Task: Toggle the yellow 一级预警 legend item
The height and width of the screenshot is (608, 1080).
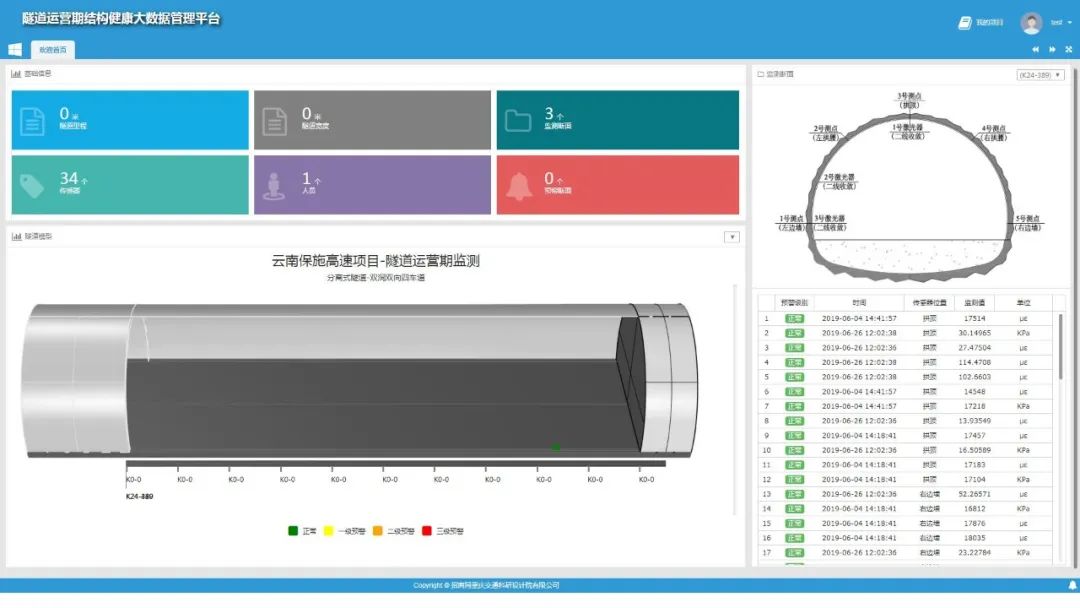Action: tap(342, 531)
